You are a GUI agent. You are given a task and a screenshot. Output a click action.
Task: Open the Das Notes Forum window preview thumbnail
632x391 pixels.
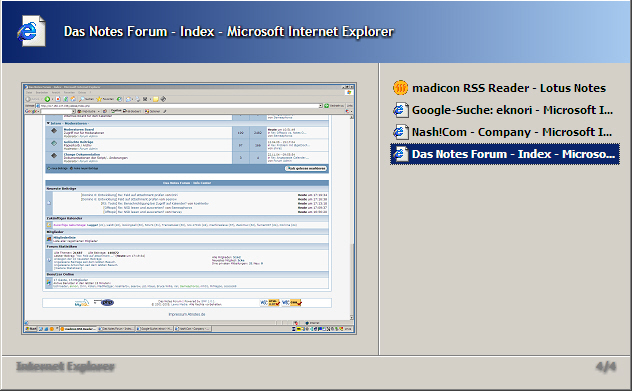pos(189,208)
